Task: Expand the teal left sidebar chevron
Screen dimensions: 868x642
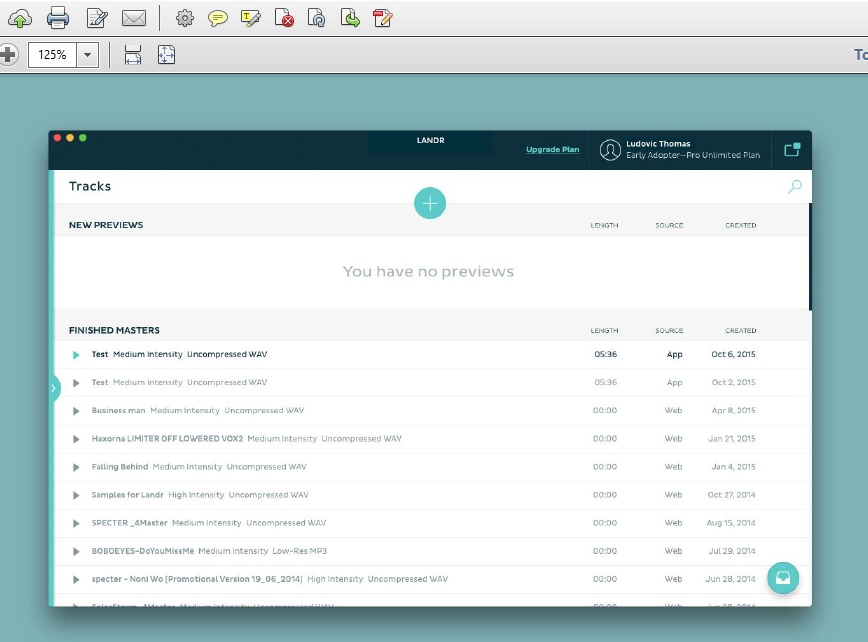Action: pos(53,388)
